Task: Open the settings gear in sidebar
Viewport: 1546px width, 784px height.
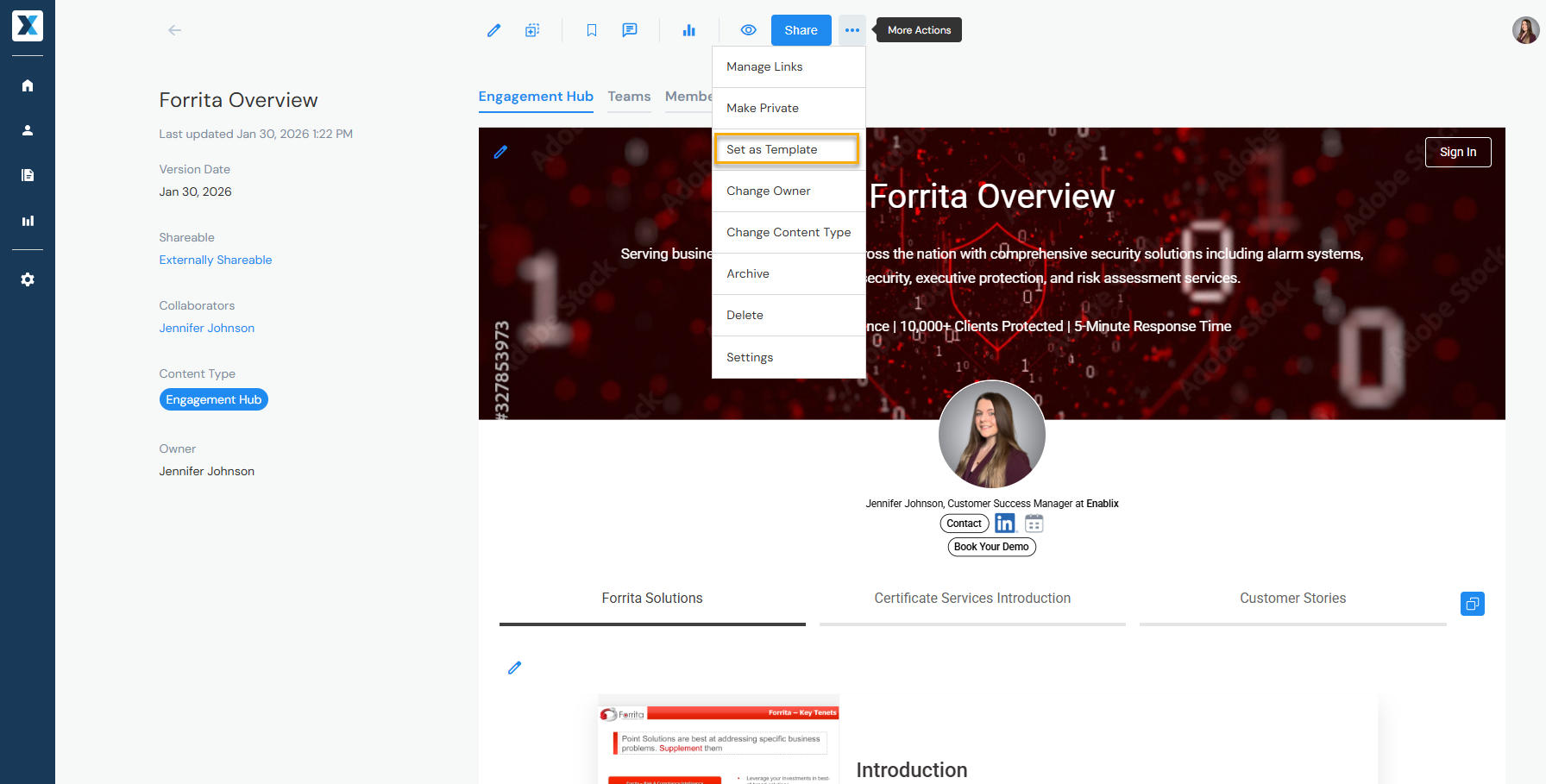Action: click(28, 279)
